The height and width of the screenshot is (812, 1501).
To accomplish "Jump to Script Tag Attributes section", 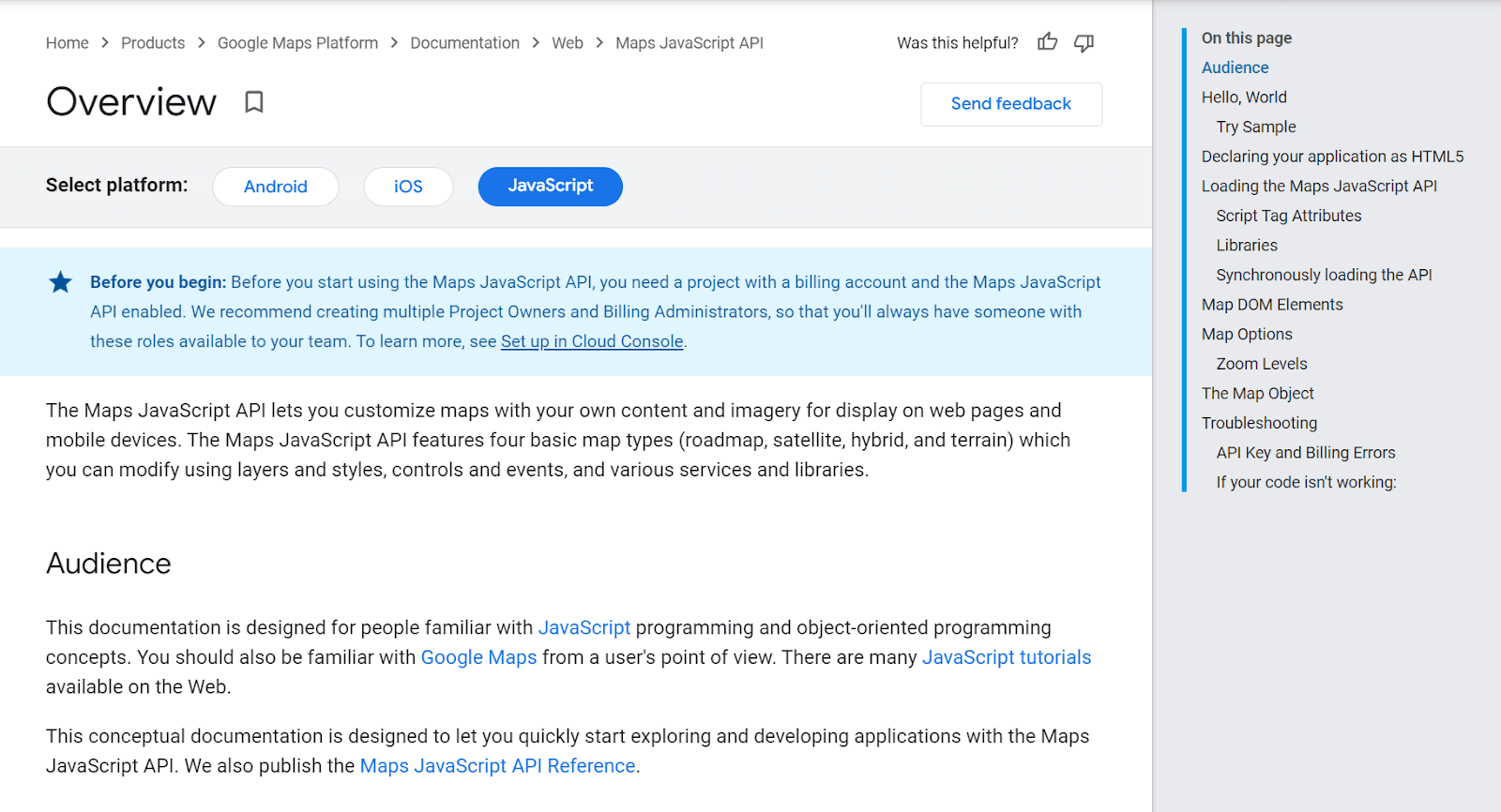I will pyautogui.click(x=1289, y=216).
